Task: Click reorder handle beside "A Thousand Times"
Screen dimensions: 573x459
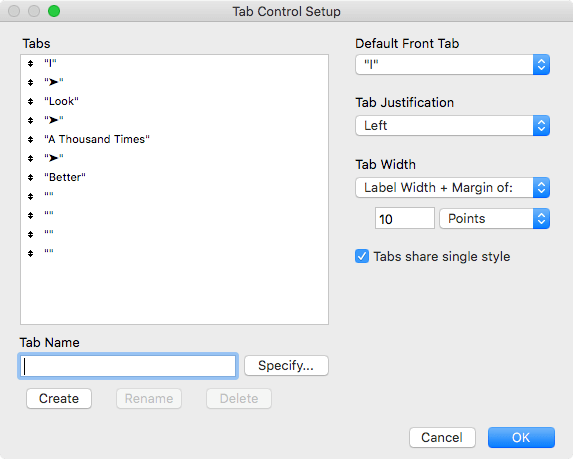Action: pyautogui.click(x=30, y=139)
